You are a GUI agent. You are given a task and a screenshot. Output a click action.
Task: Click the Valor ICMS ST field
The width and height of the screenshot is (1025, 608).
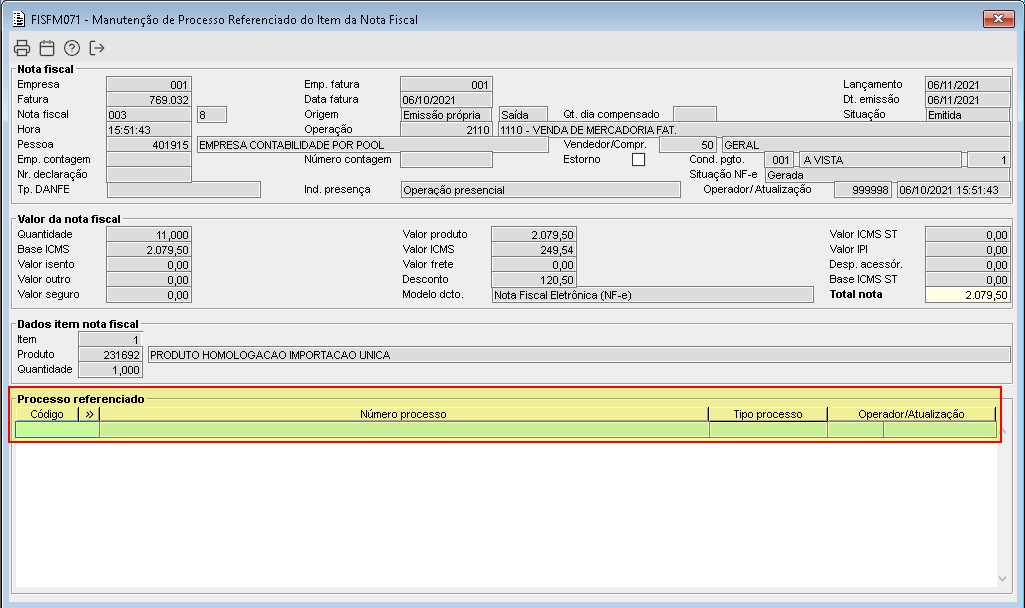(x=967, y=235)
